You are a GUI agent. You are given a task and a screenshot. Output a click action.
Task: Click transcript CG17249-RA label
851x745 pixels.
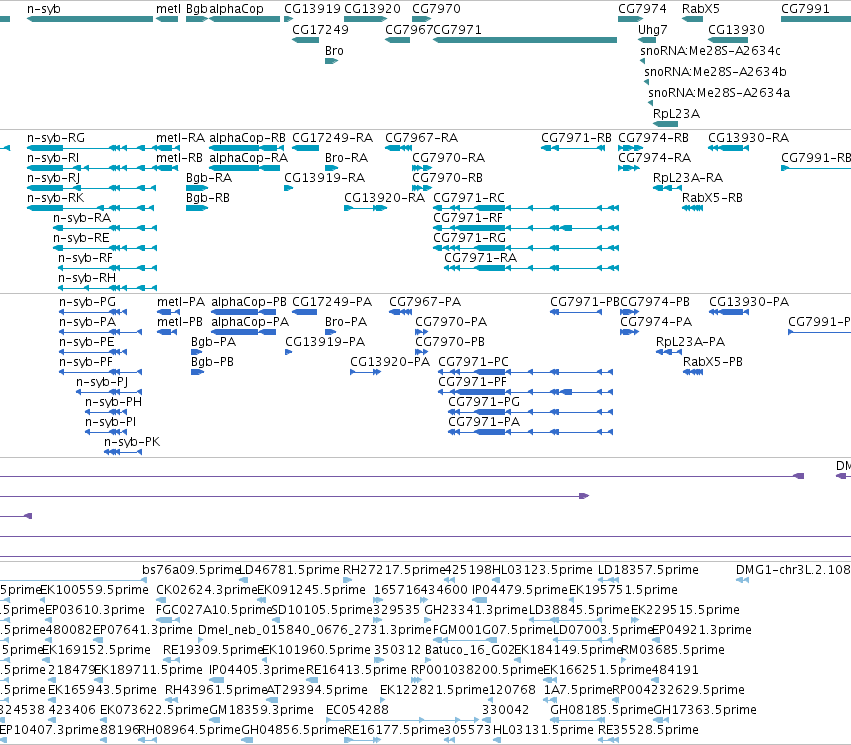pos(333,138)
